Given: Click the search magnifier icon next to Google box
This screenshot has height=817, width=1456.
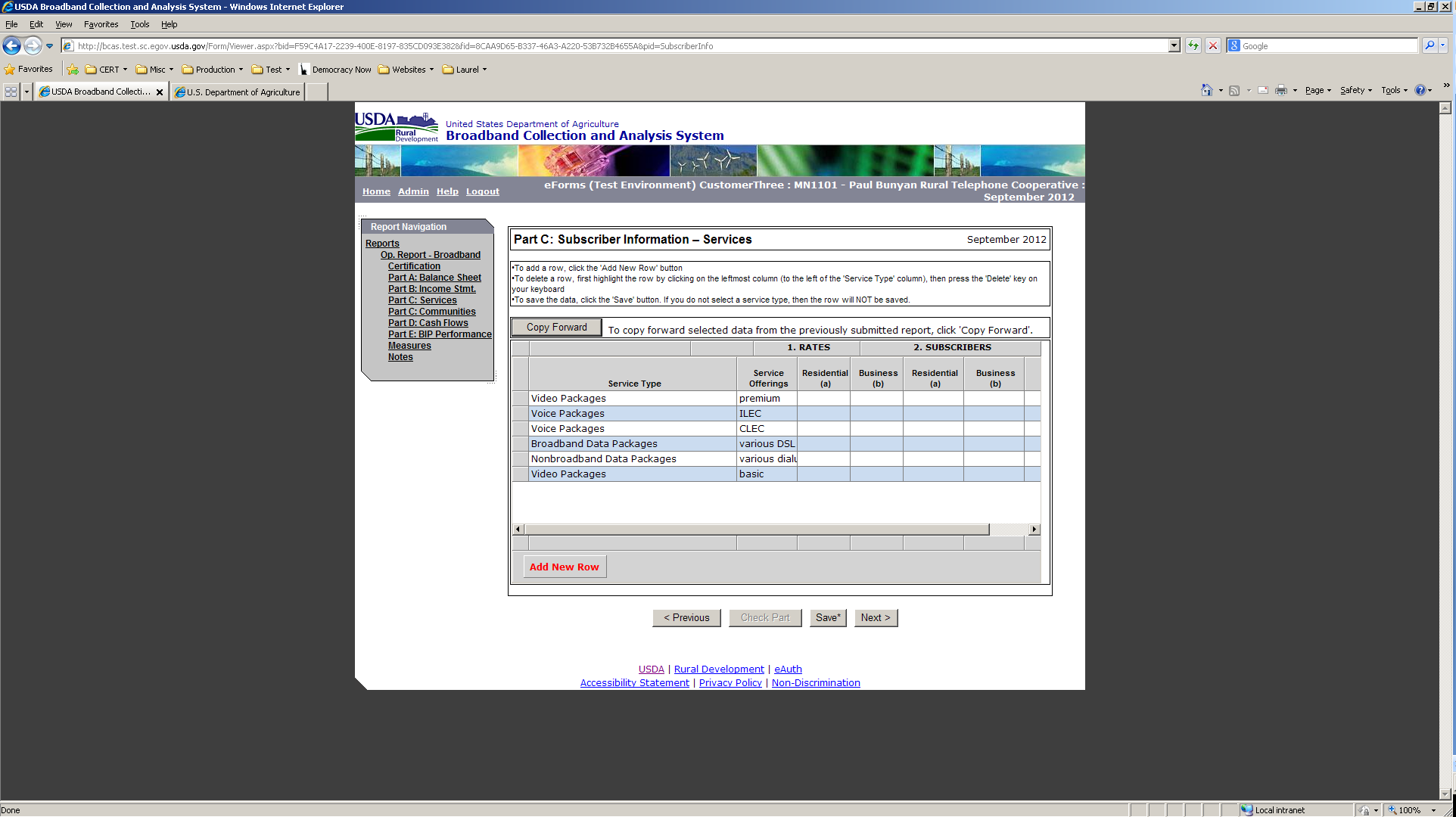Looking at the screenshot, I should tap(1430, 46).
